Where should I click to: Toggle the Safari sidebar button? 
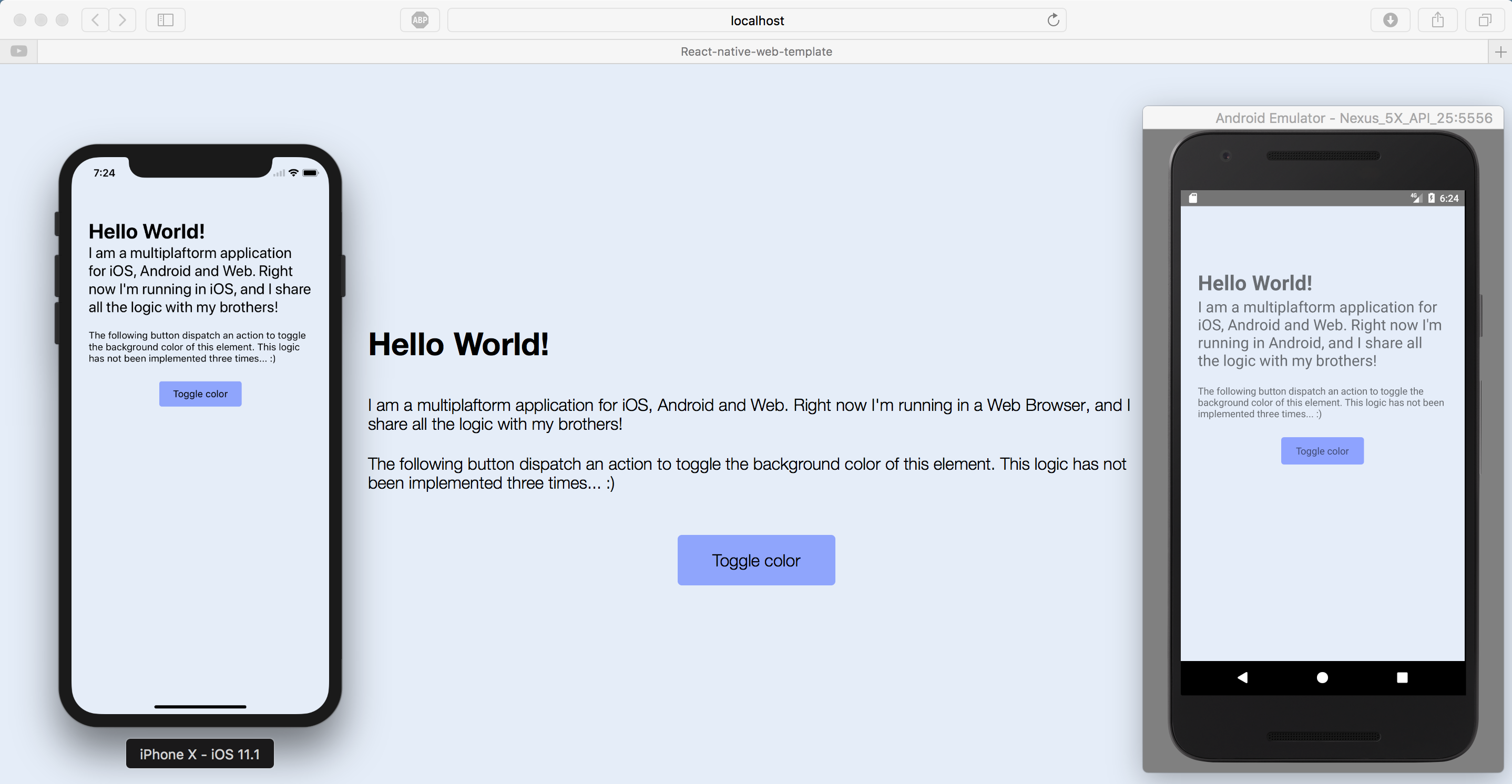click(x=166, y=20)
